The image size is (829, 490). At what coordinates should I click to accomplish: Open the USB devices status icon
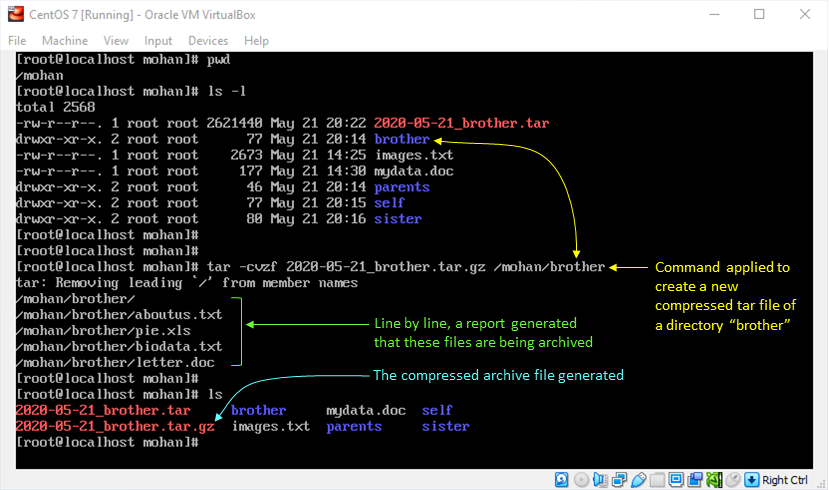click(638, 479)
